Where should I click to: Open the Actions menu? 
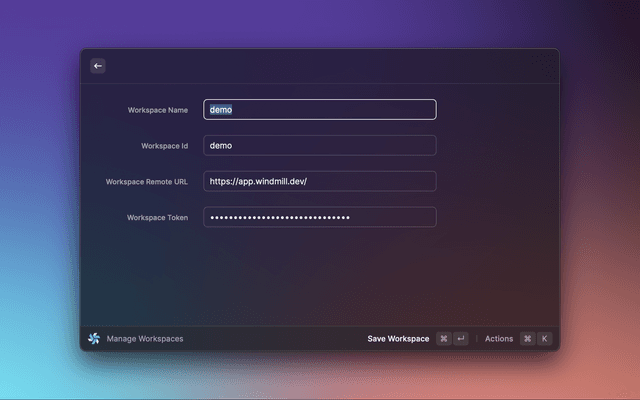tap(498, 339)
